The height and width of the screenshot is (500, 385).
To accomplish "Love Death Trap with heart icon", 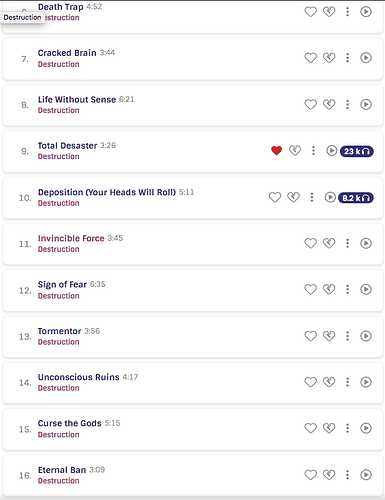I will [x=310, y=12].
